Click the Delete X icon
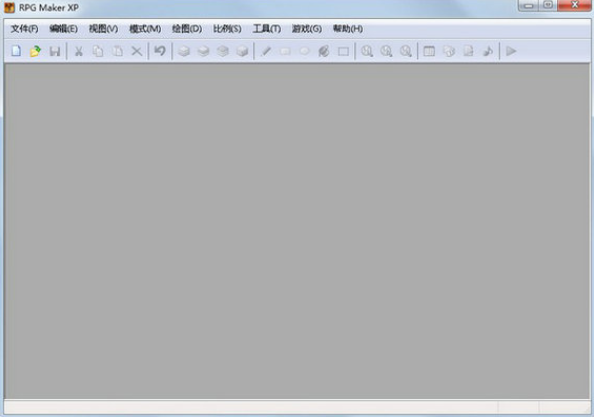 click(x=137, y=51)
